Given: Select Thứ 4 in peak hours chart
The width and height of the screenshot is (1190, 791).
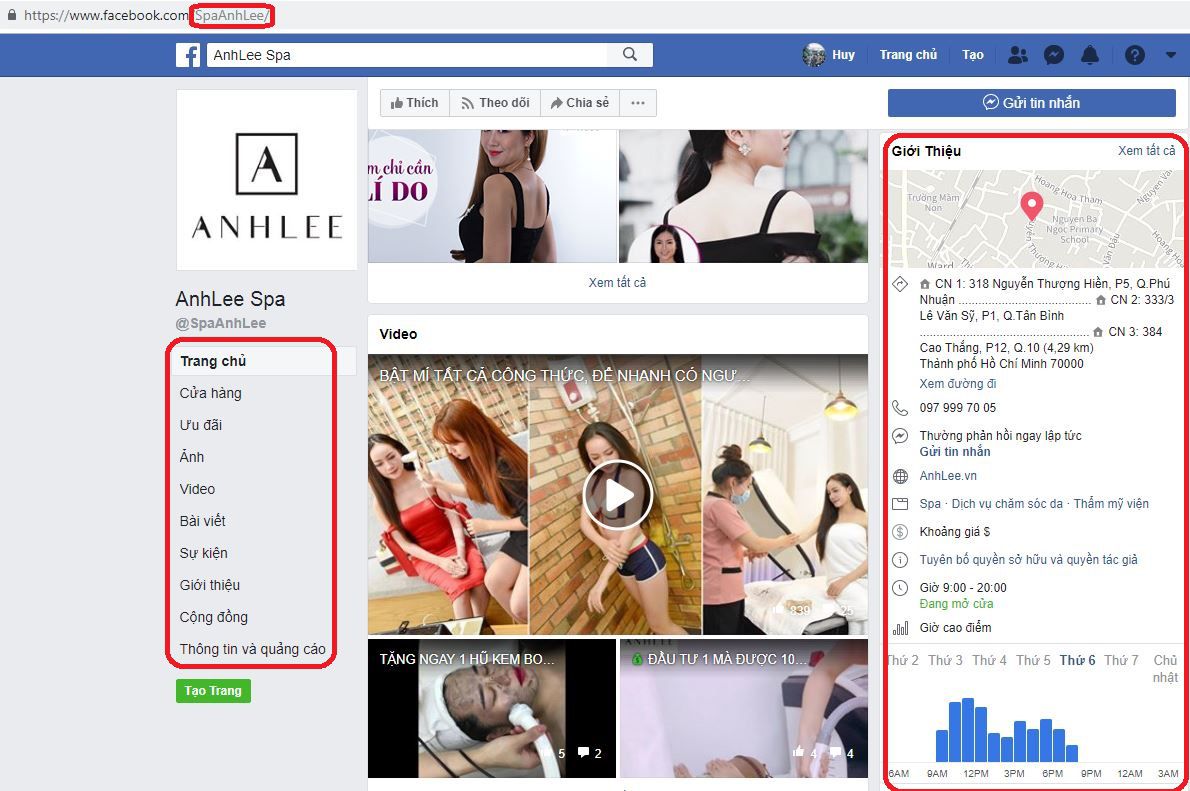Looking at the screenshot, I should coord(989,660).
